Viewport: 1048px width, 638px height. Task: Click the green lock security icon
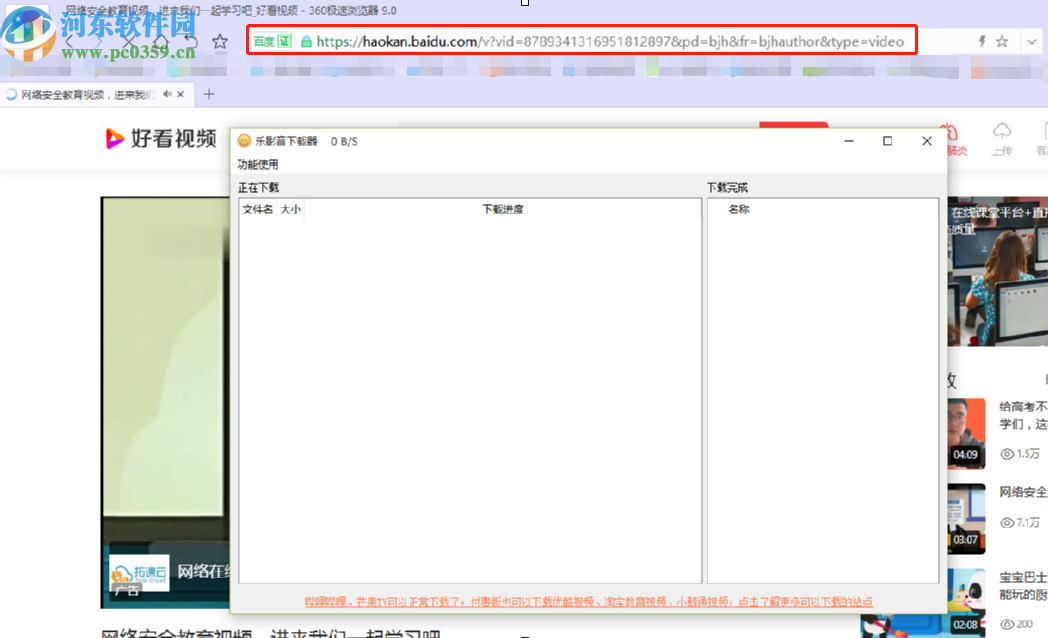306,42
